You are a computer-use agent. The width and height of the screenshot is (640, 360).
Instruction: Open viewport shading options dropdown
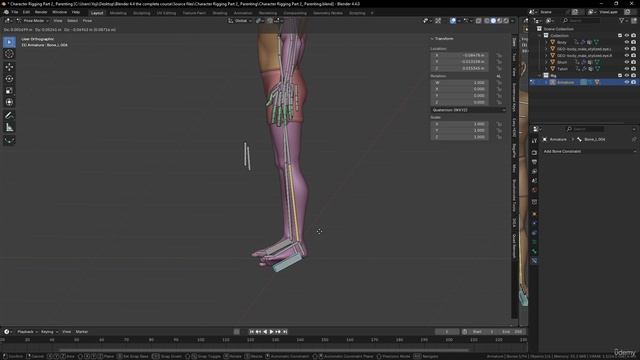(512, 20)
